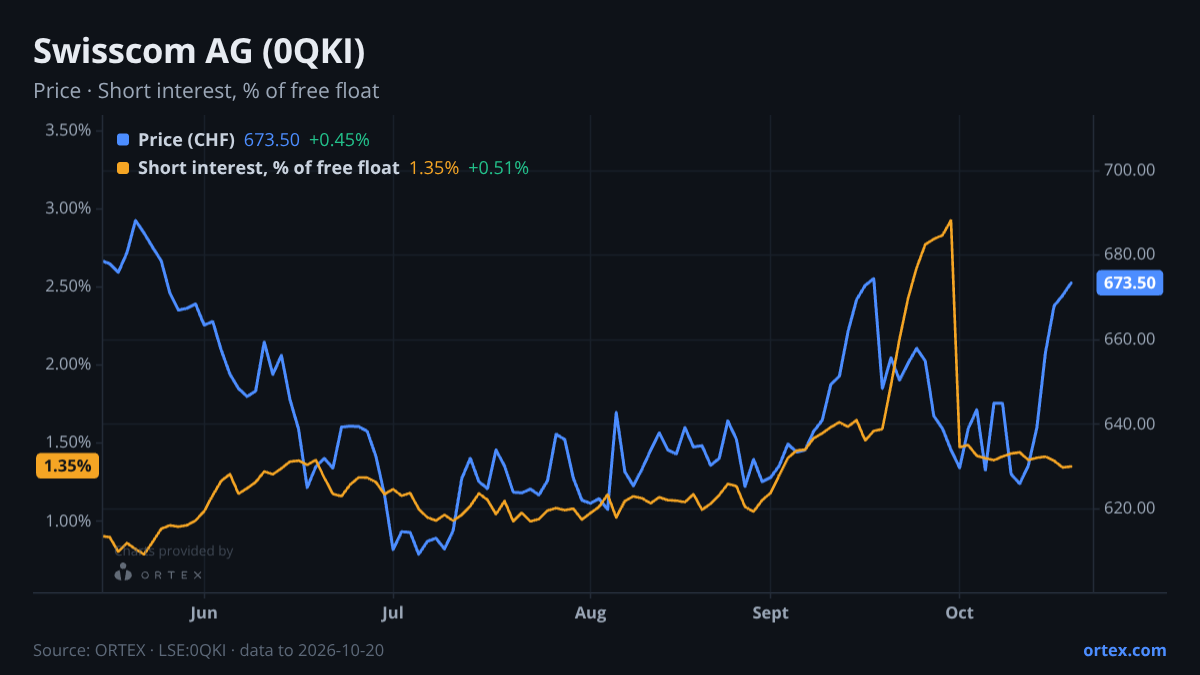Click the Oct label on the date axis
Screen dimensions: 1200x675
pos(959,612)
